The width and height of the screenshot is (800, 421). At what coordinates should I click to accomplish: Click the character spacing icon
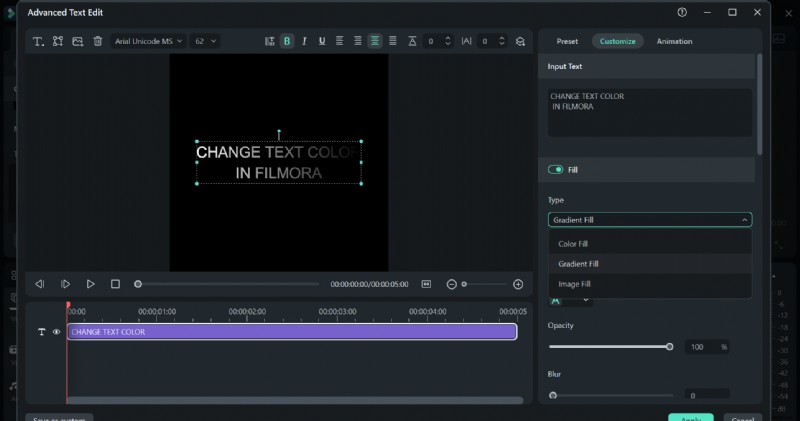pos(466,41)
